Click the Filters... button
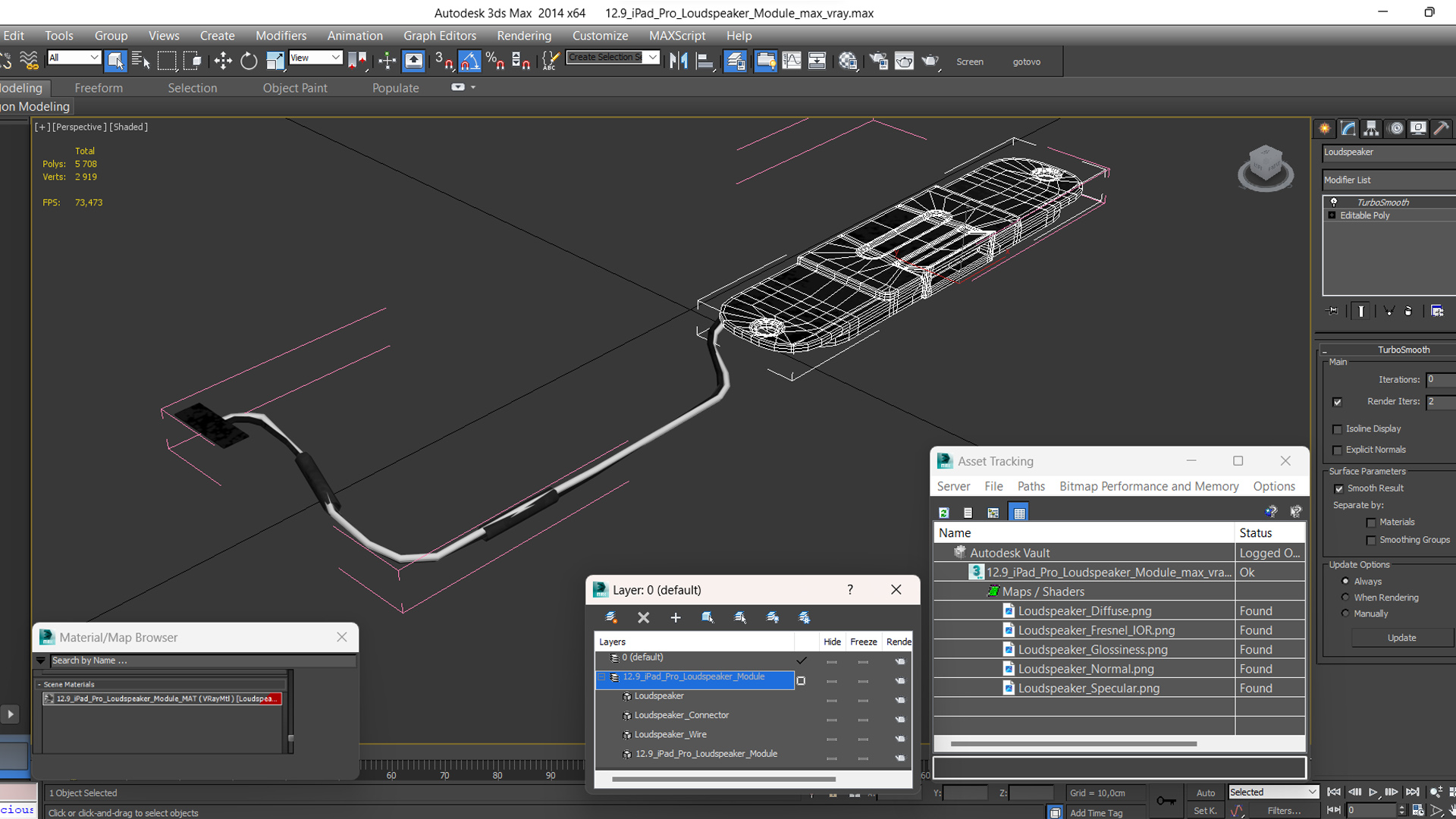Image resolution: width=1456 pixels, height=819 pixels. tap(1284, 811)
